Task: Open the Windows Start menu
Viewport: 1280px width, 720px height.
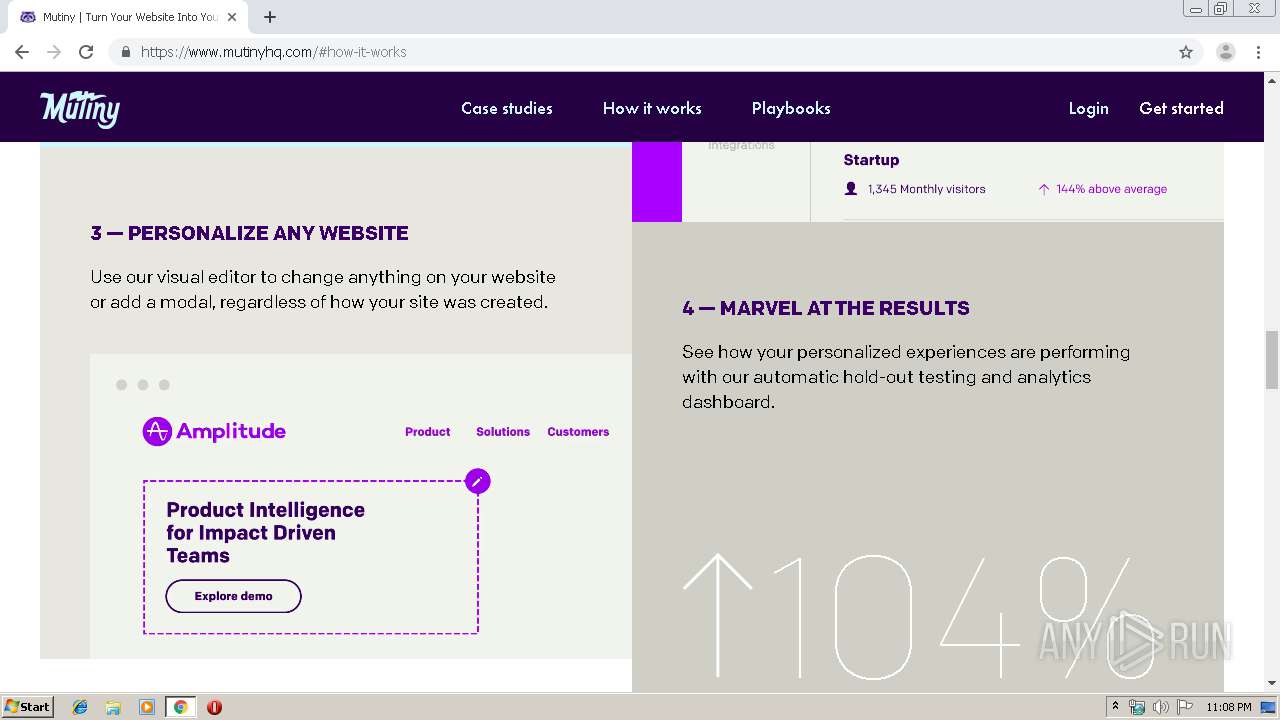Action: pyautogui.click(x=27, y=707)
